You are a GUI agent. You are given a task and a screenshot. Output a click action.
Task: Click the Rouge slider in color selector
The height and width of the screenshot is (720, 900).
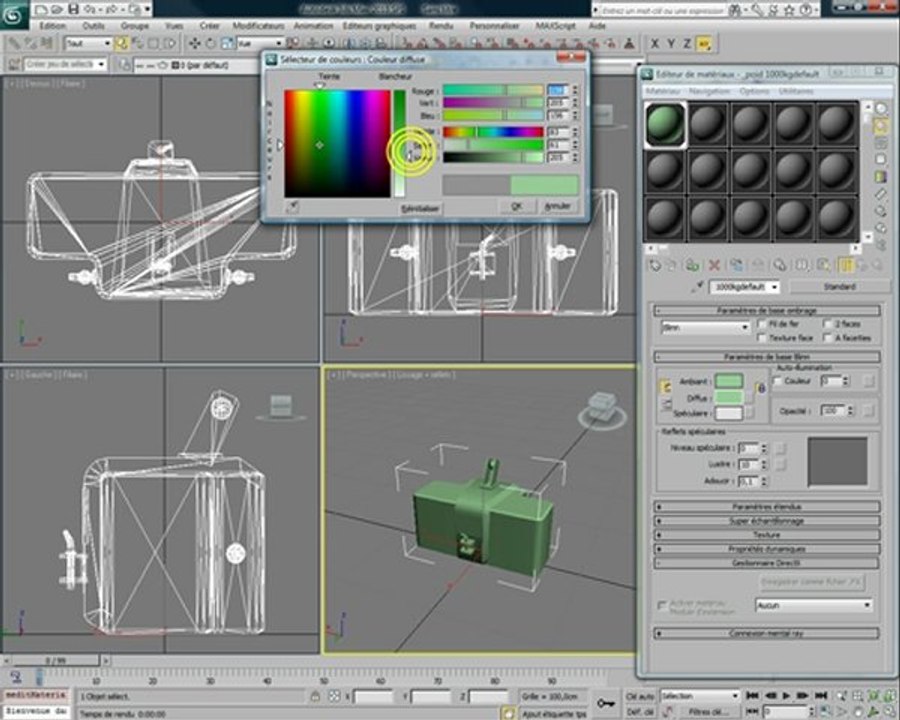pos(493,90)
